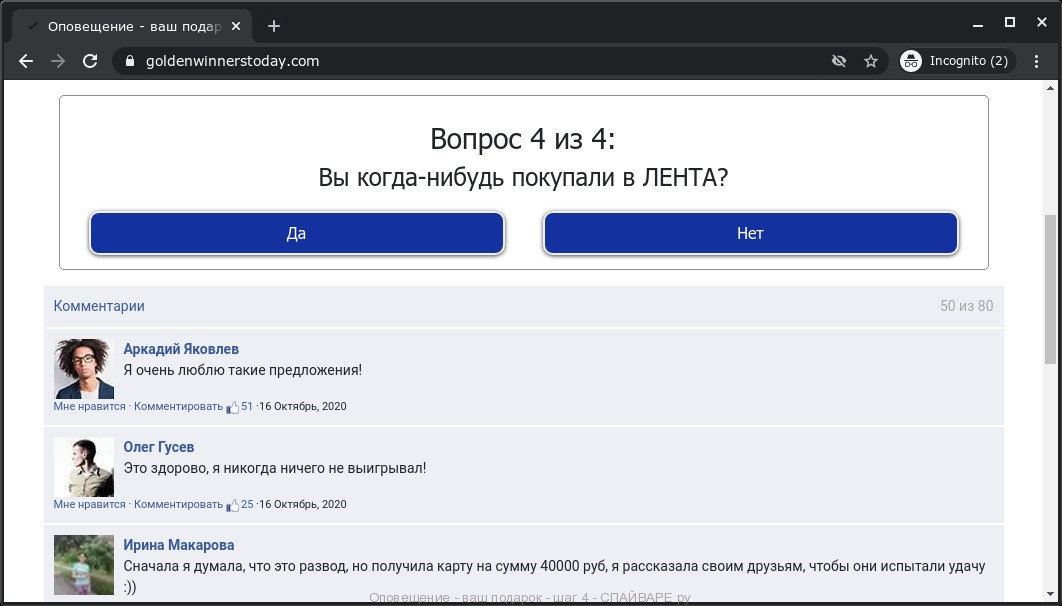Click the text 'Это здорово, я никогда ничего не выигрывал!'
1062x606 pixels.
(275, 468)
